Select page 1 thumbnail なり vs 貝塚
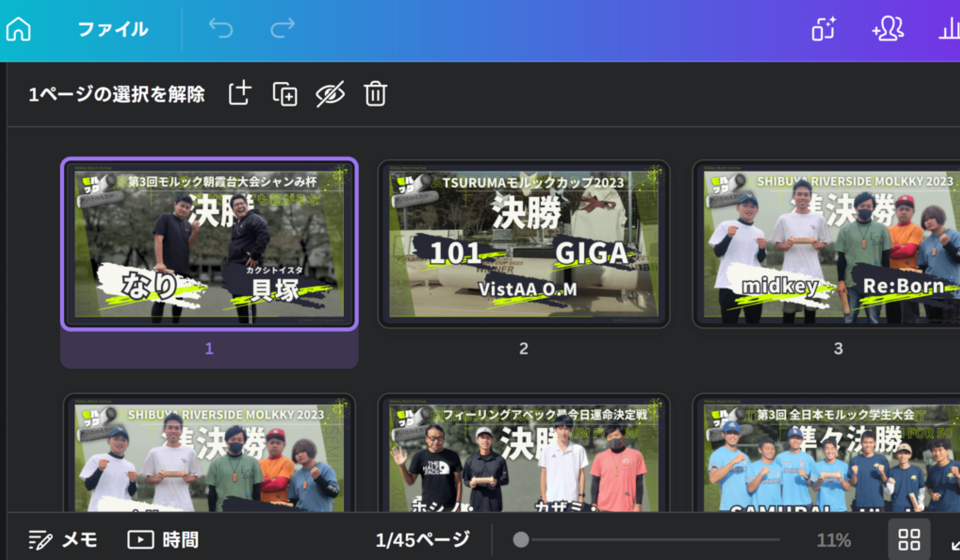The image size is (960, 560). 209,244
